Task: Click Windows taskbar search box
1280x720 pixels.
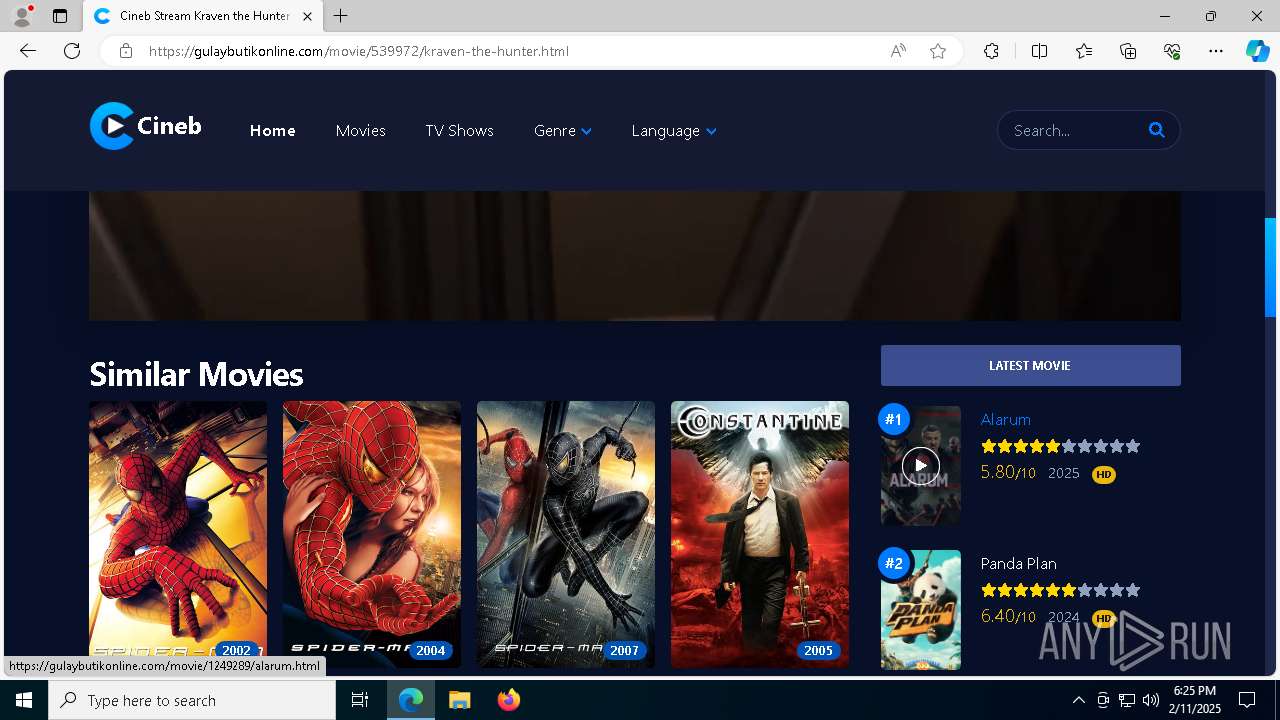Action: (x=192, y=700)
